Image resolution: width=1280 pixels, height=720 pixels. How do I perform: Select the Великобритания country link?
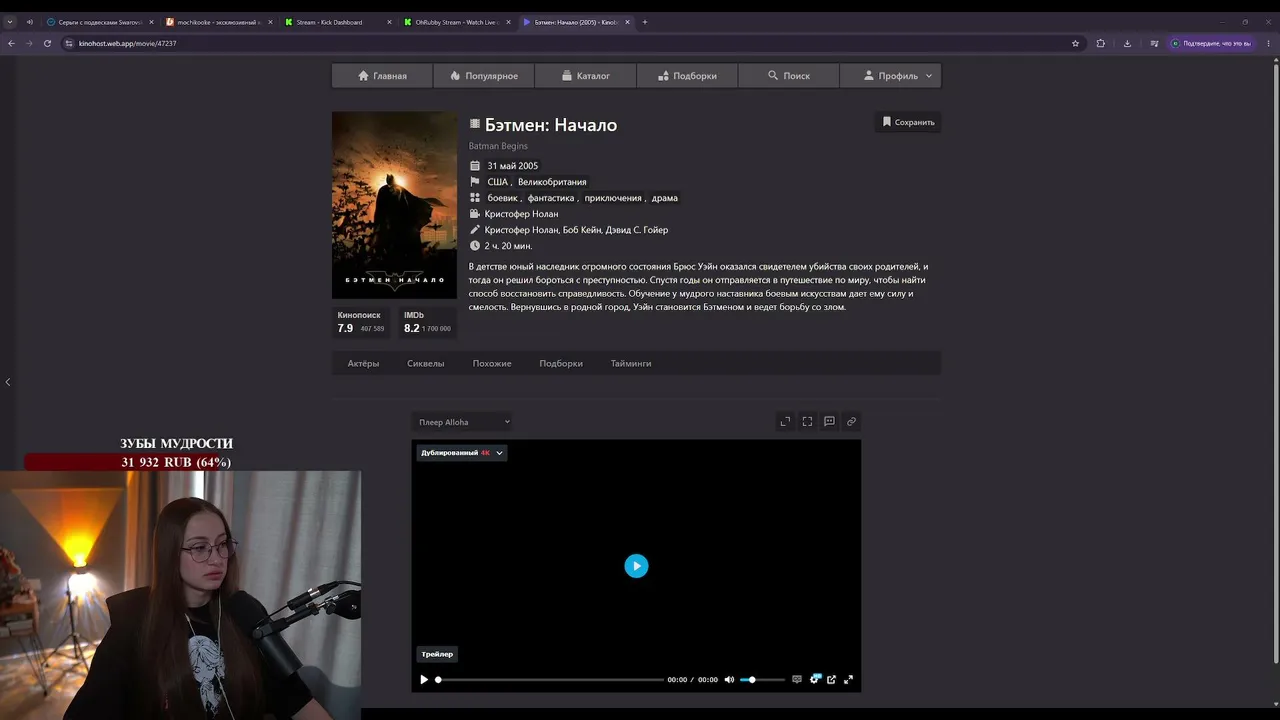[x=552, y=182]
